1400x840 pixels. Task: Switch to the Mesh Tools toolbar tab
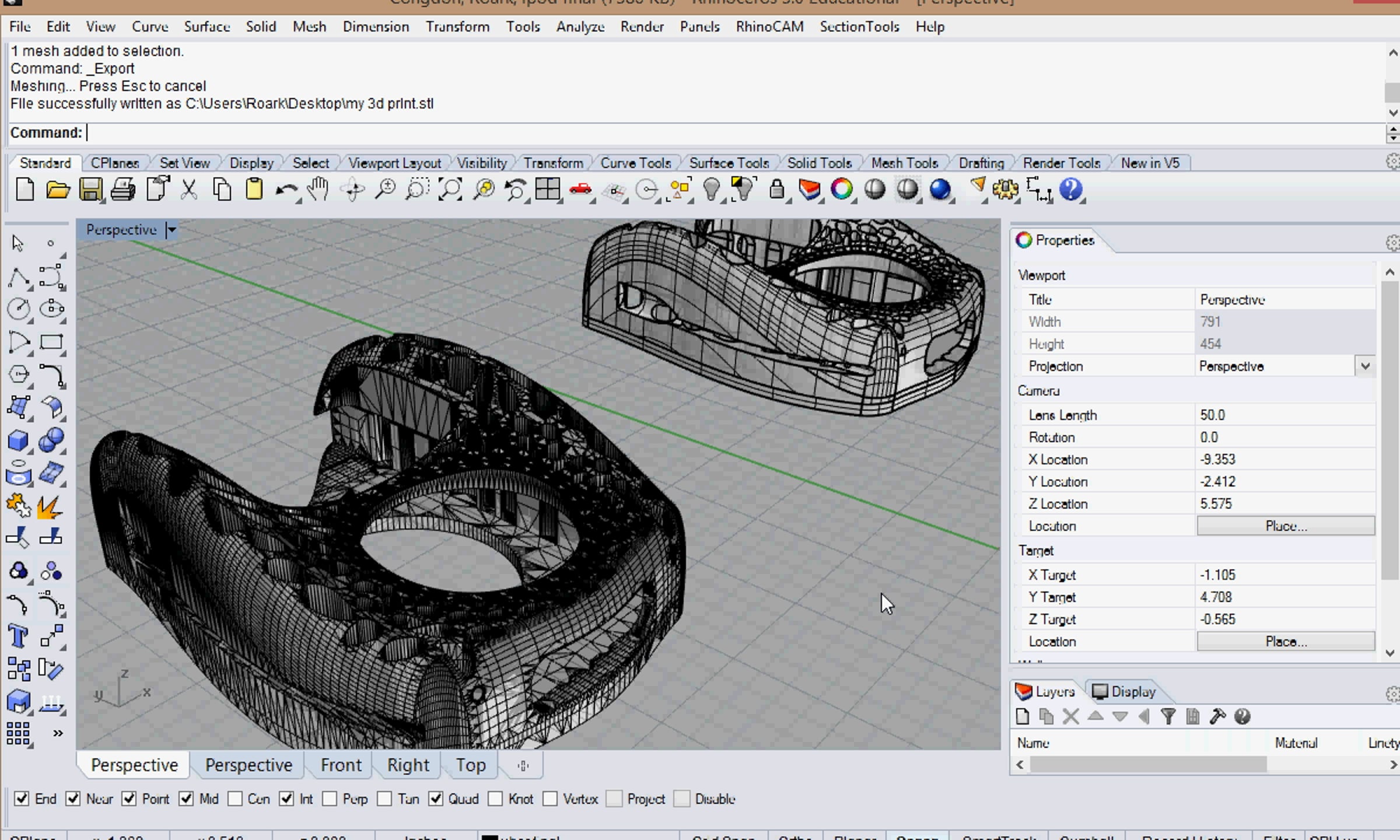[x=904, y=163]
